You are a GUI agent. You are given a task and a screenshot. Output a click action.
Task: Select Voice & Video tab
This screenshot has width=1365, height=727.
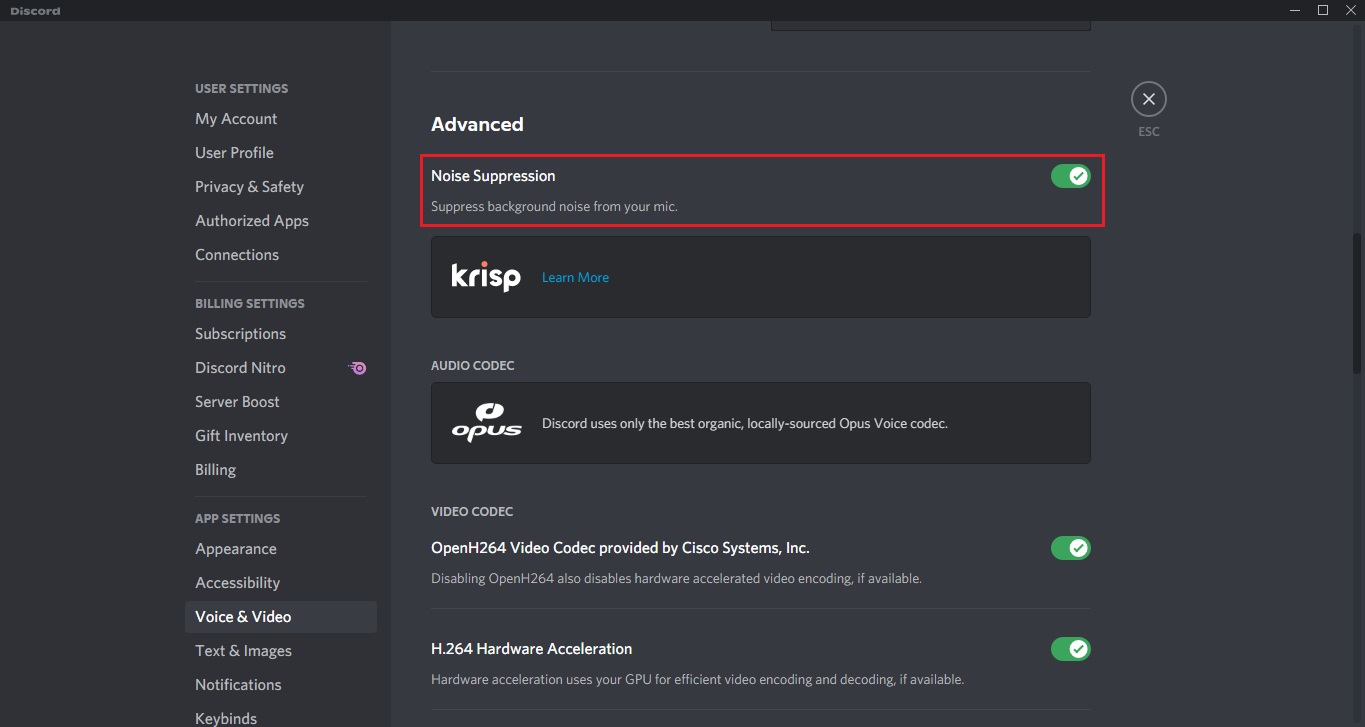[x=281, y=617]
